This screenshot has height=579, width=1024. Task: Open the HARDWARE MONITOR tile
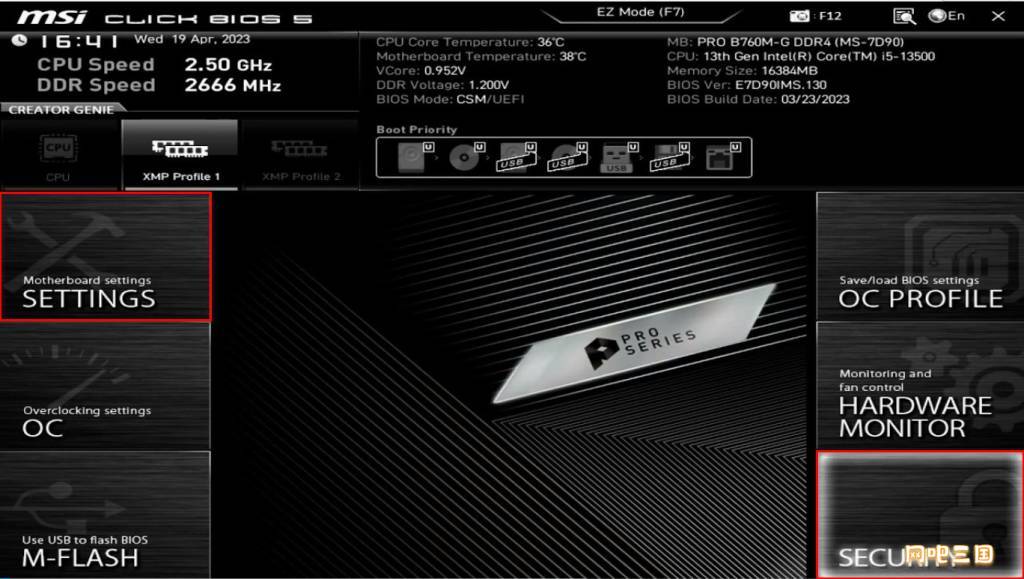click(920, 387)
